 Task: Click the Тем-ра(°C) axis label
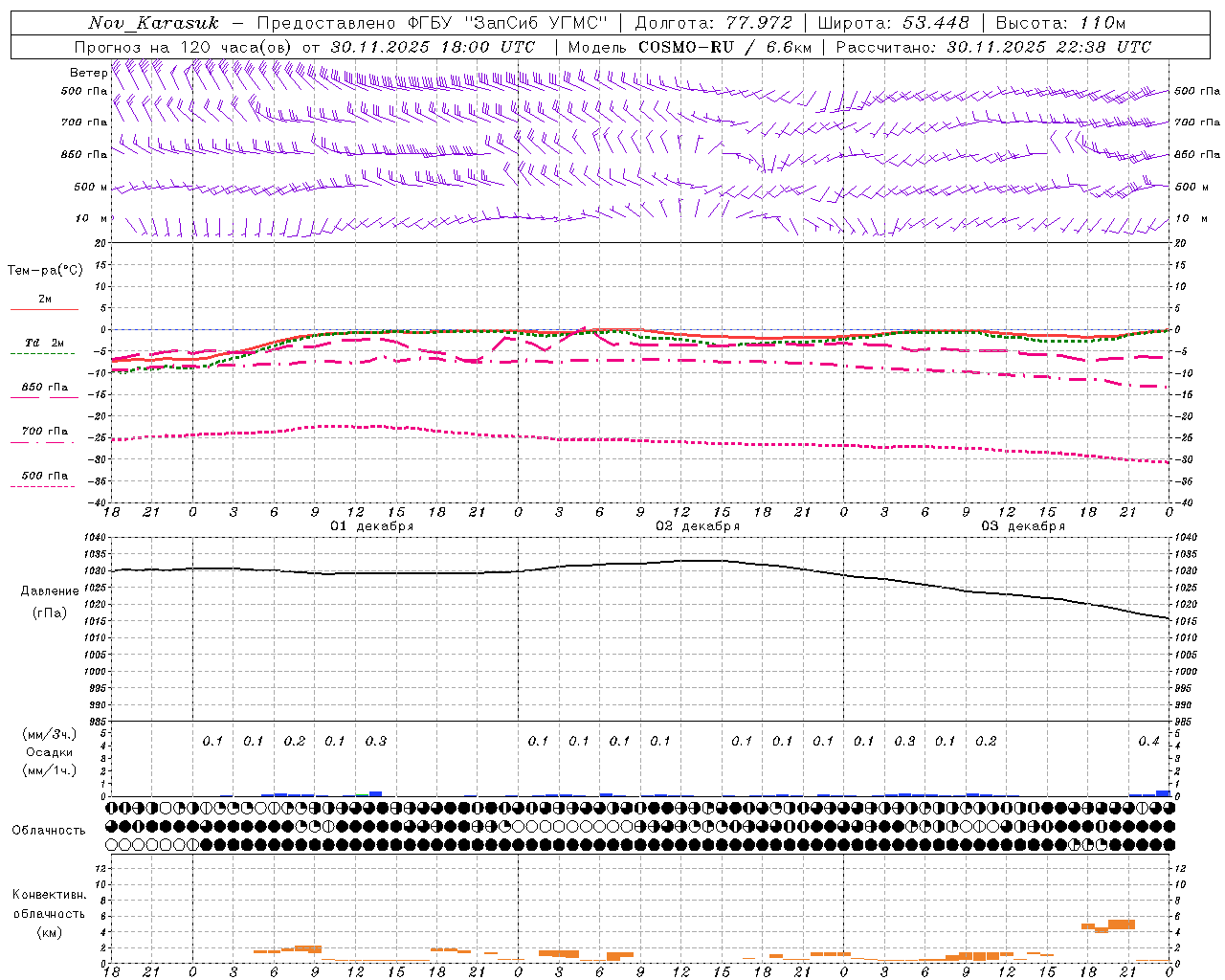click(45, 270)
